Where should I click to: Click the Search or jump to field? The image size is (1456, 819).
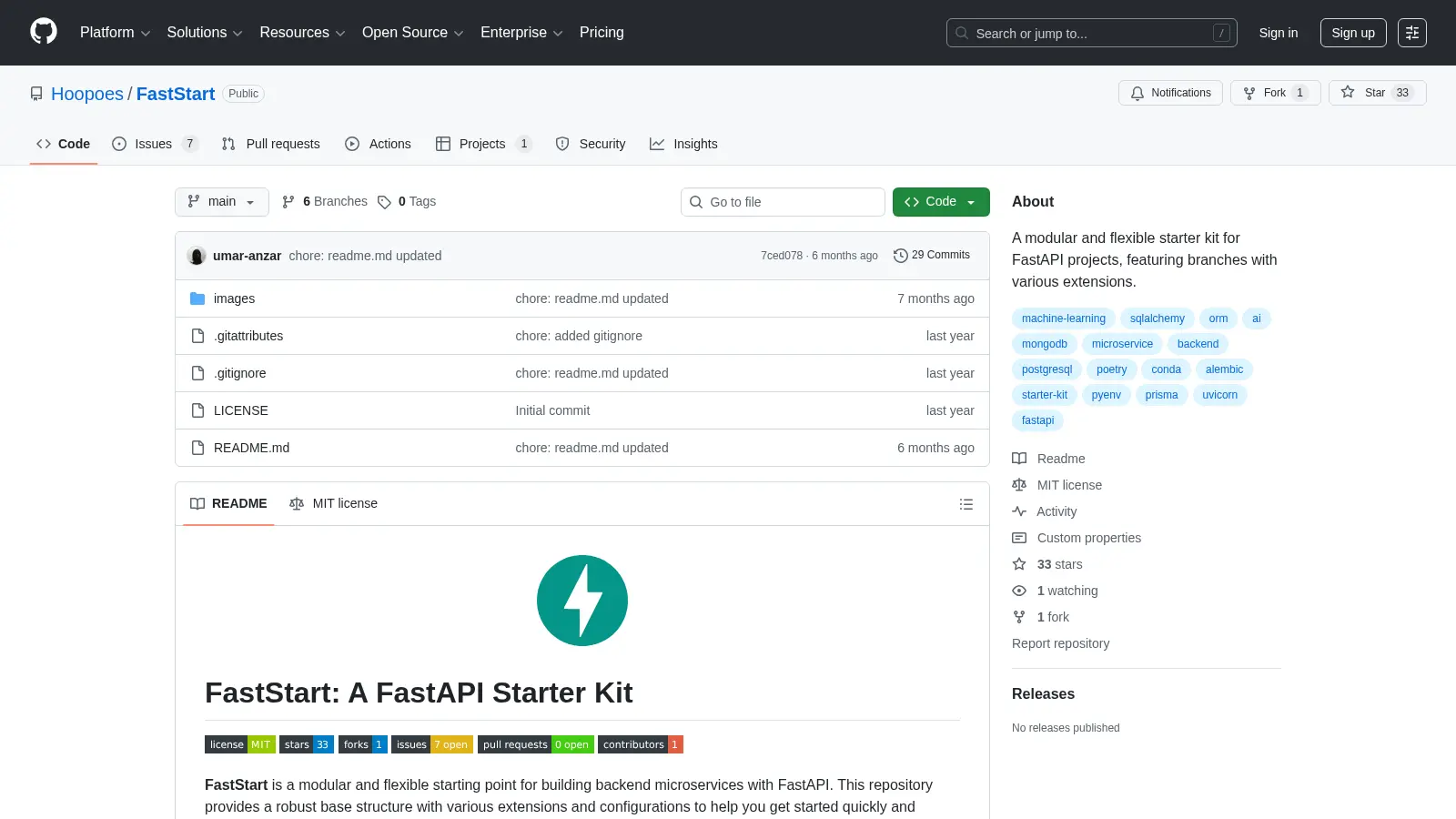1092,33
